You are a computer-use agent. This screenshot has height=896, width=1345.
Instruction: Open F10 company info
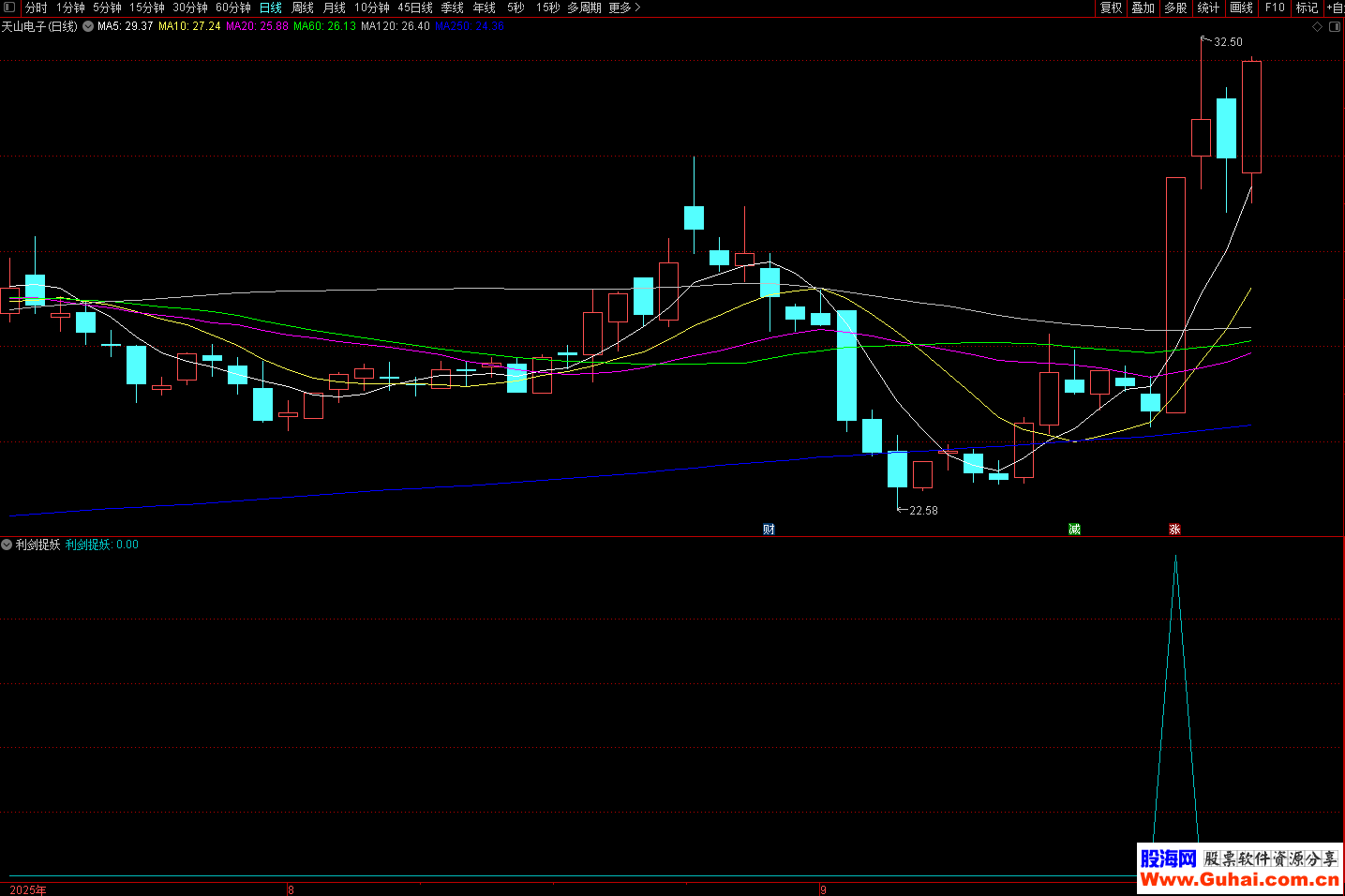[1275, 7]
